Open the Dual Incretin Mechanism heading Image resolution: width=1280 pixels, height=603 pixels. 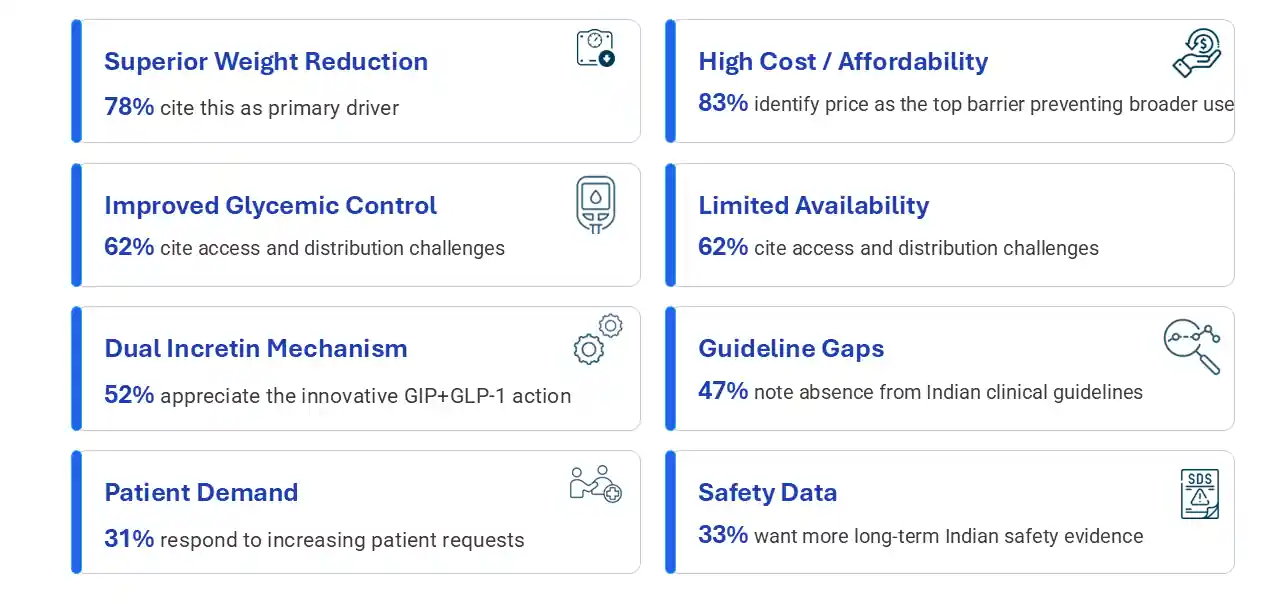[x=256, y=348]
